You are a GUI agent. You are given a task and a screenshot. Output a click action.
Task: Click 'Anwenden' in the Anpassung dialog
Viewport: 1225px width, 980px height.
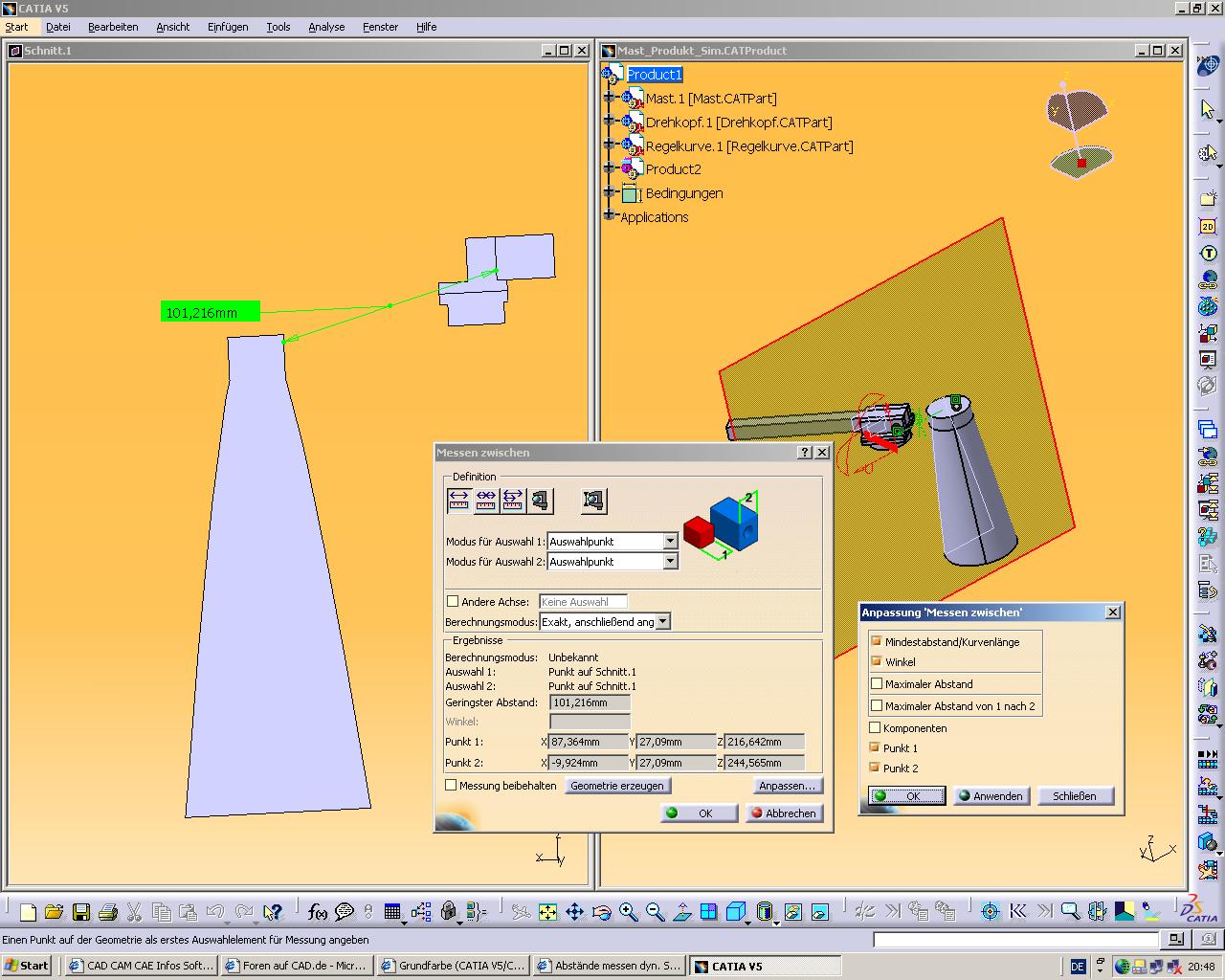point(991,796)
